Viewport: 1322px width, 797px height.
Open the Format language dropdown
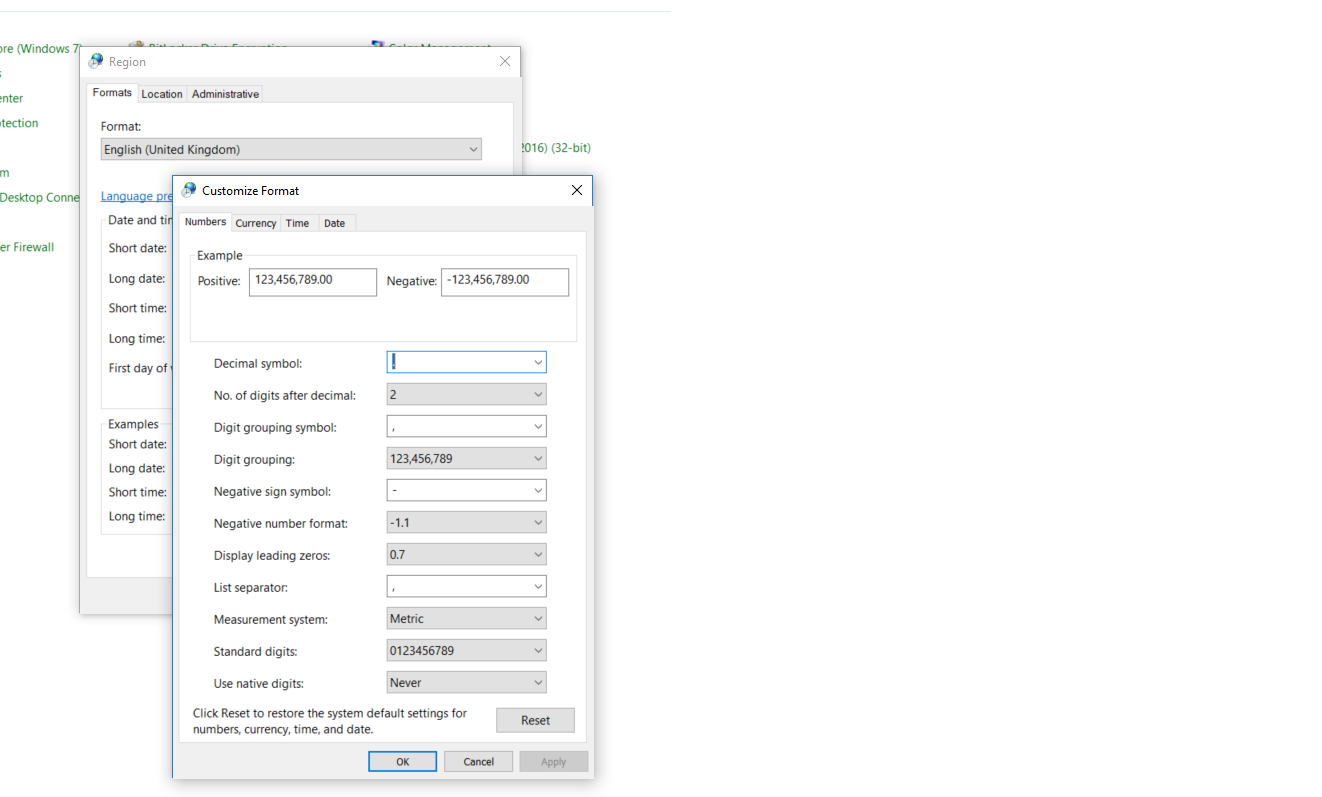[x=473, y=148]
